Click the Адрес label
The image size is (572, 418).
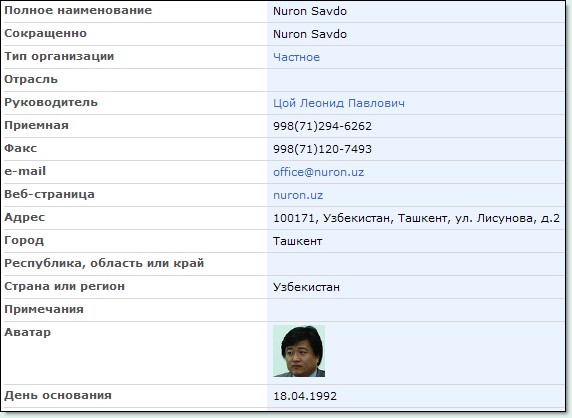25,217
